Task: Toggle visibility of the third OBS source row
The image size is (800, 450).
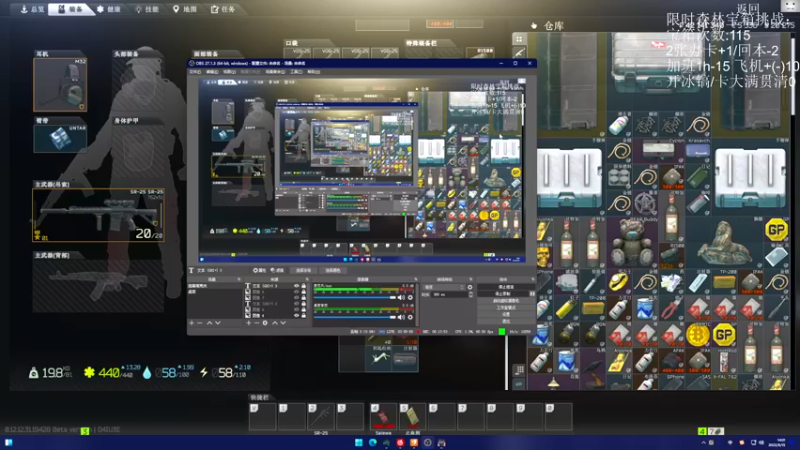Action: [x=296, y=297]
